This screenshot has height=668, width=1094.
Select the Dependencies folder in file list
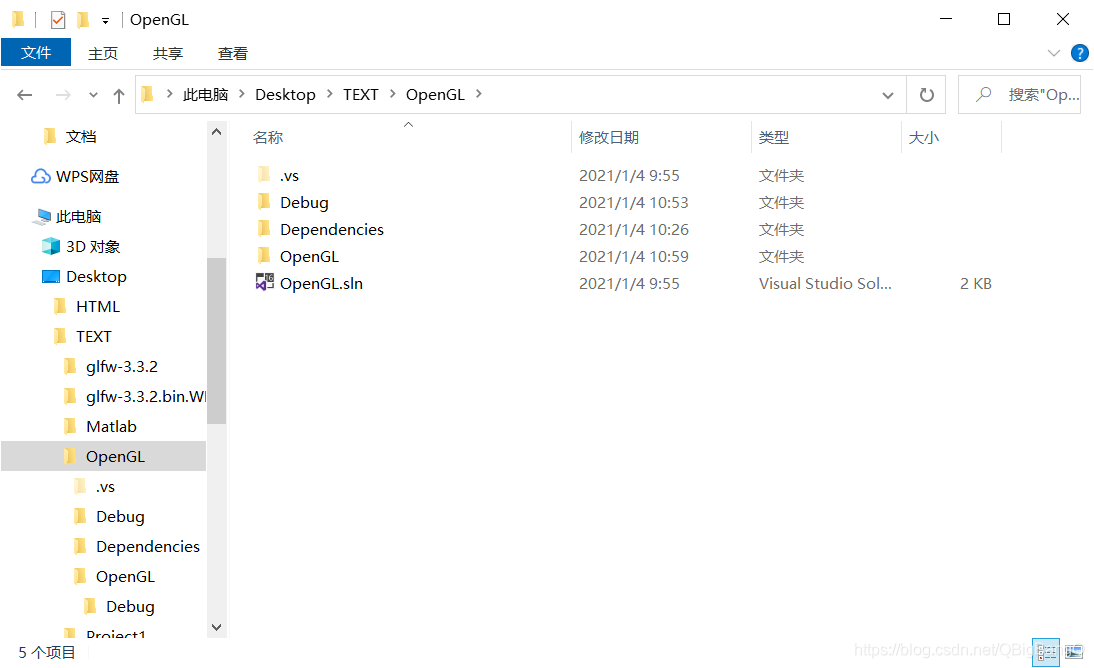[332, 230]
